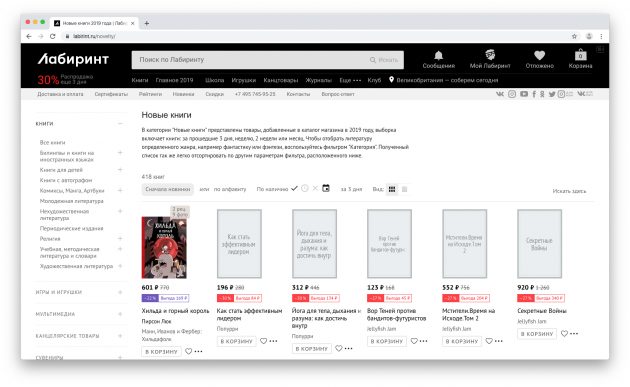Add Хильда и горный король В КОРЗИНУ
The width and height of the screenshot is (630, 387).
(161, 352)
